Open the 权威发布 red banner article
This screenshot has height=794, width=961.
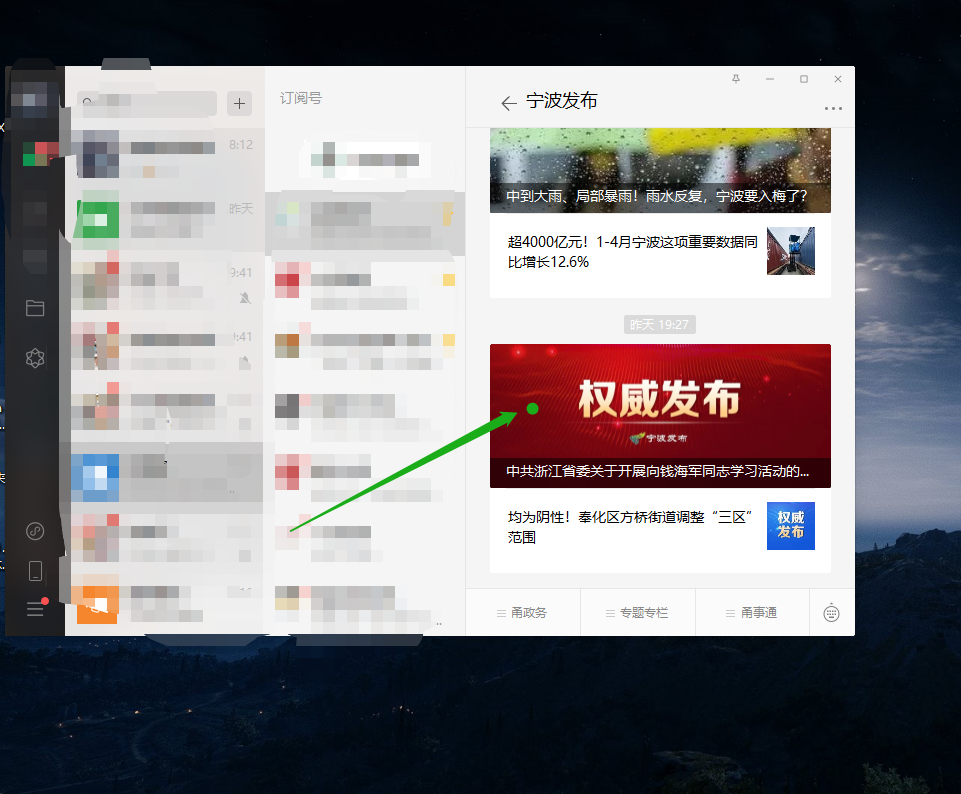click(x=660, y=416)
